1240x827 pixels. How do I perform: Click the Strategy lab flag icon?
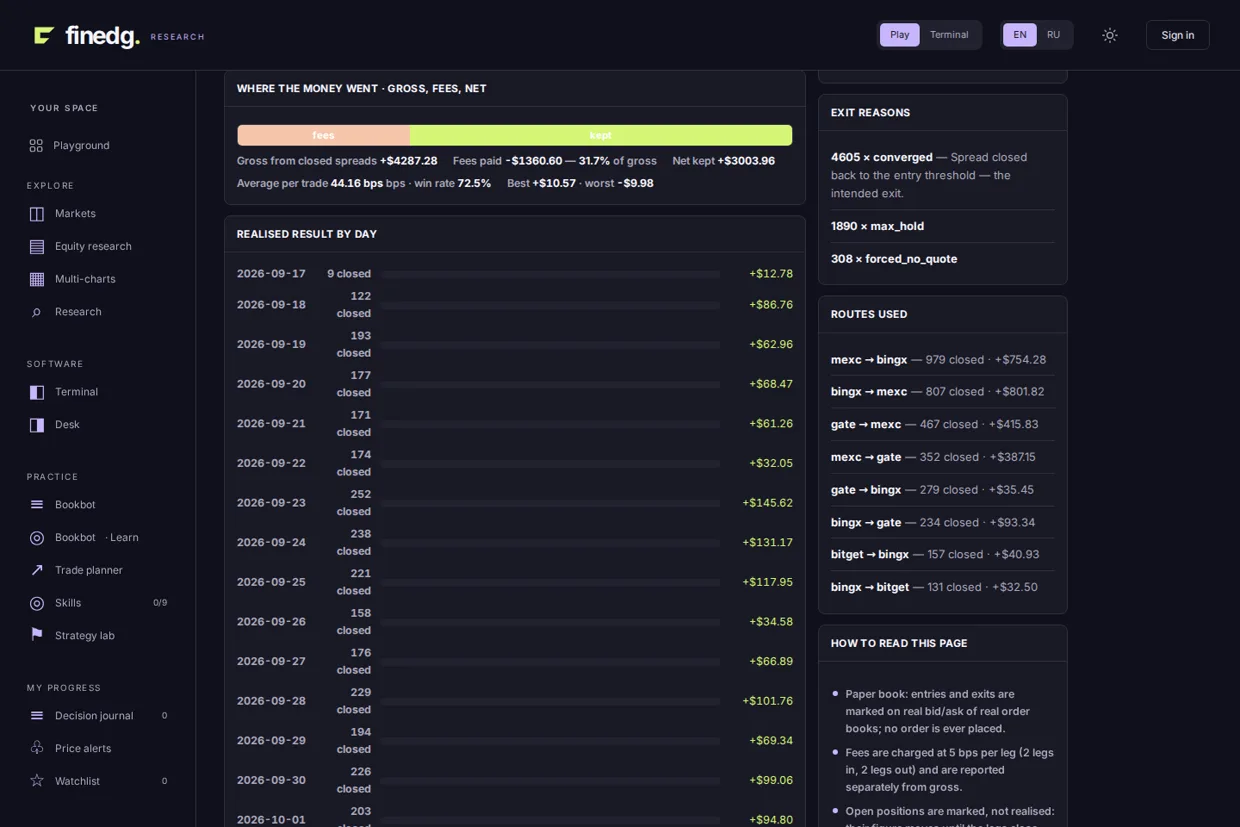tap(37, 635)
